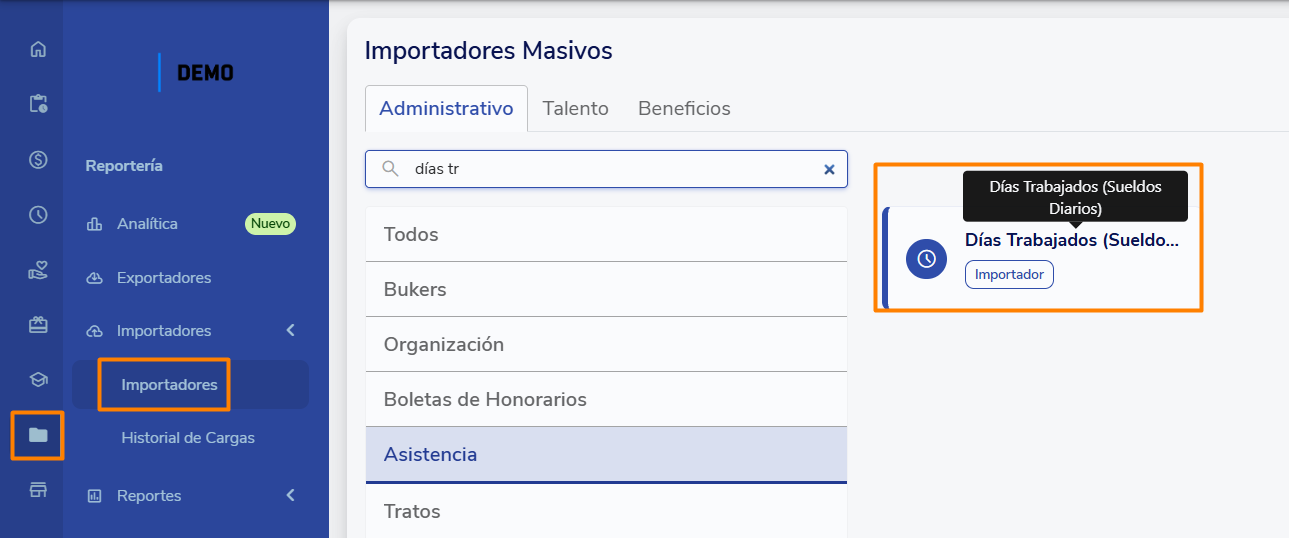Open the home icon in sidebar

[38, 49]
